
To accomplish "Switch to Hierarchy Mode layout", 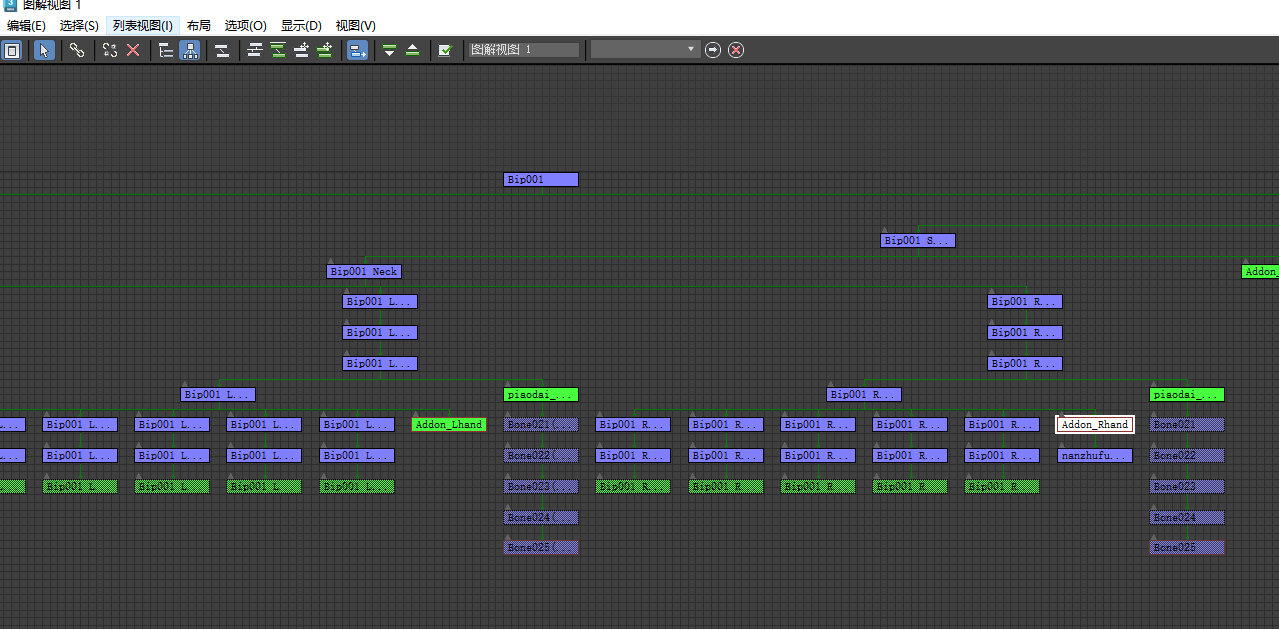I will (166, 50).
